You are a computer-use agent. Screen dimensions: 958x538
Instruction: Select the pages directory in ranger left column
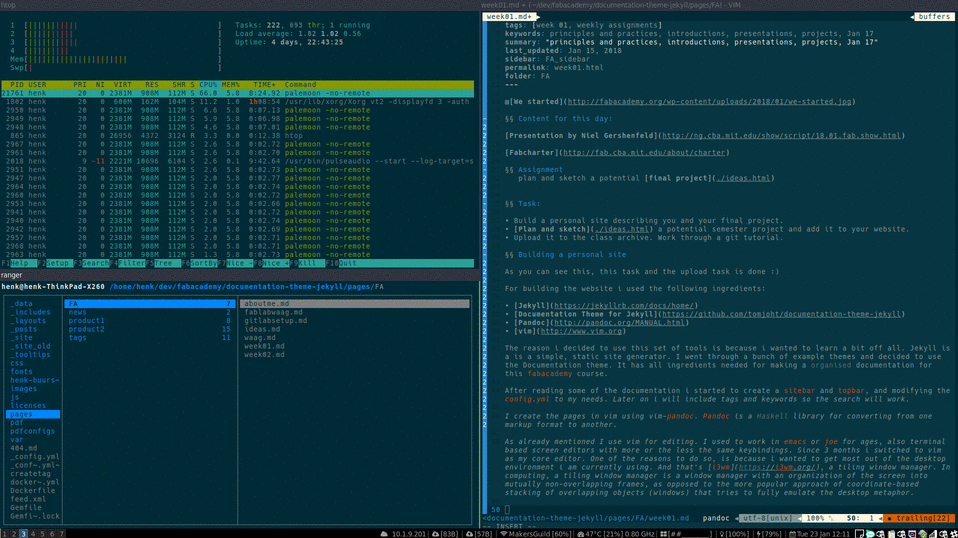33,414
